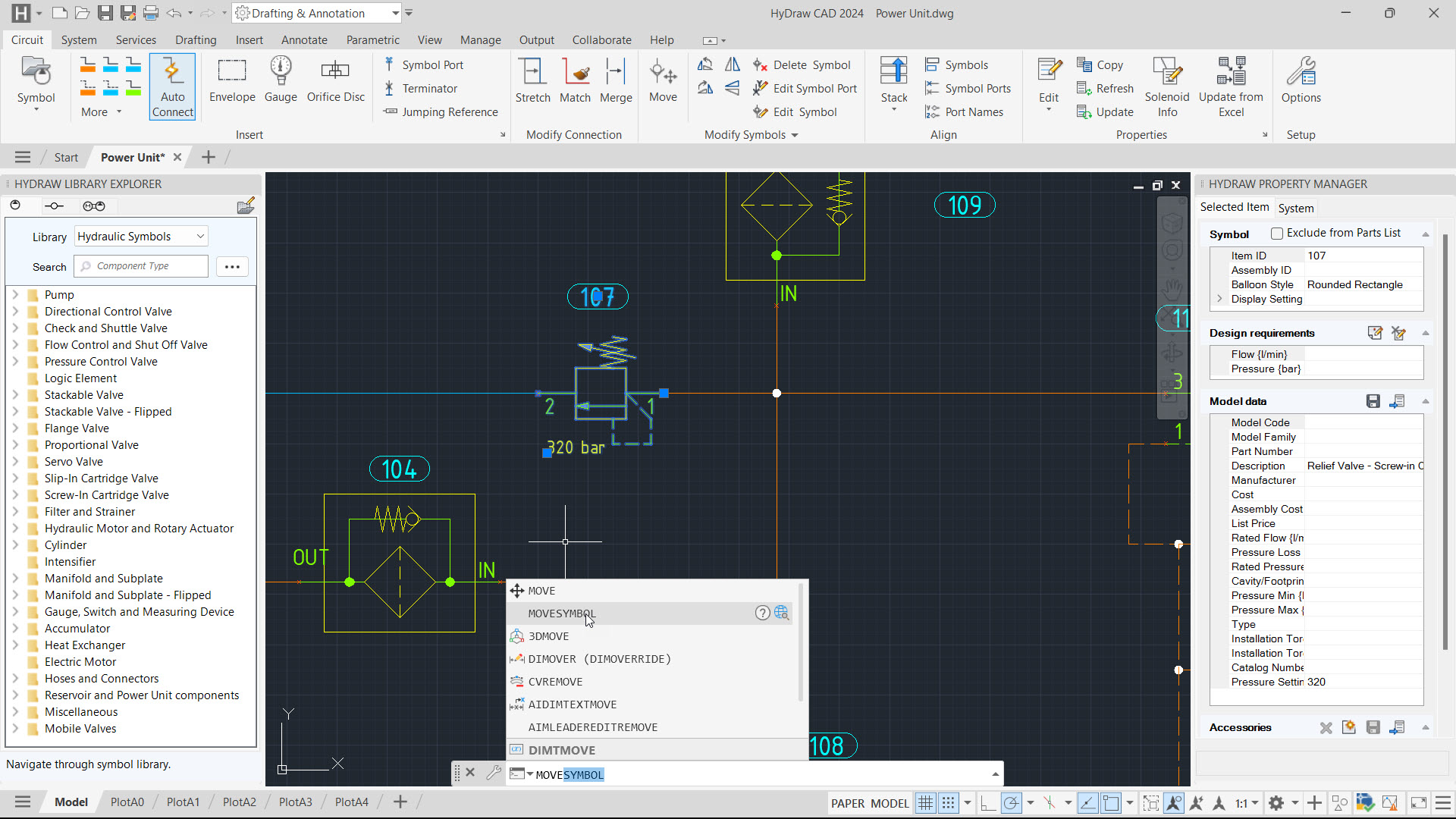Open the System ribbon tab
This screenshot has width=1456, height=819.
(79, 40)
